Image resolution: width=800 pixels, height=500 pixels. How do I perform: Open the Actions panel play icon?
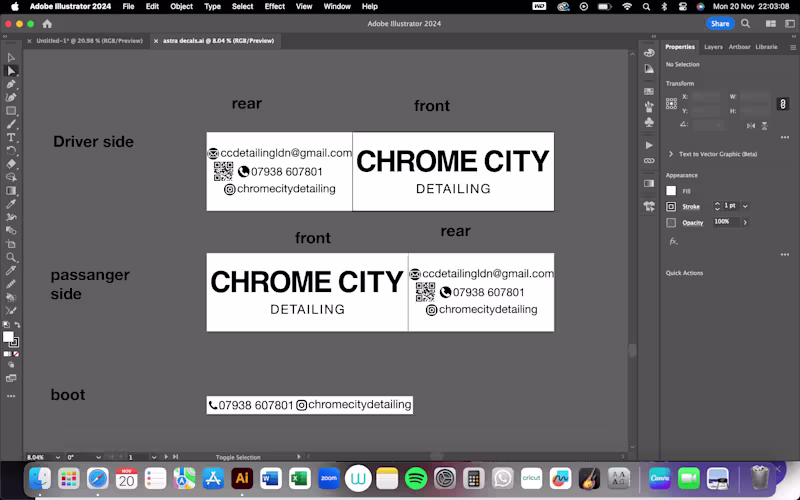point(649,145)
